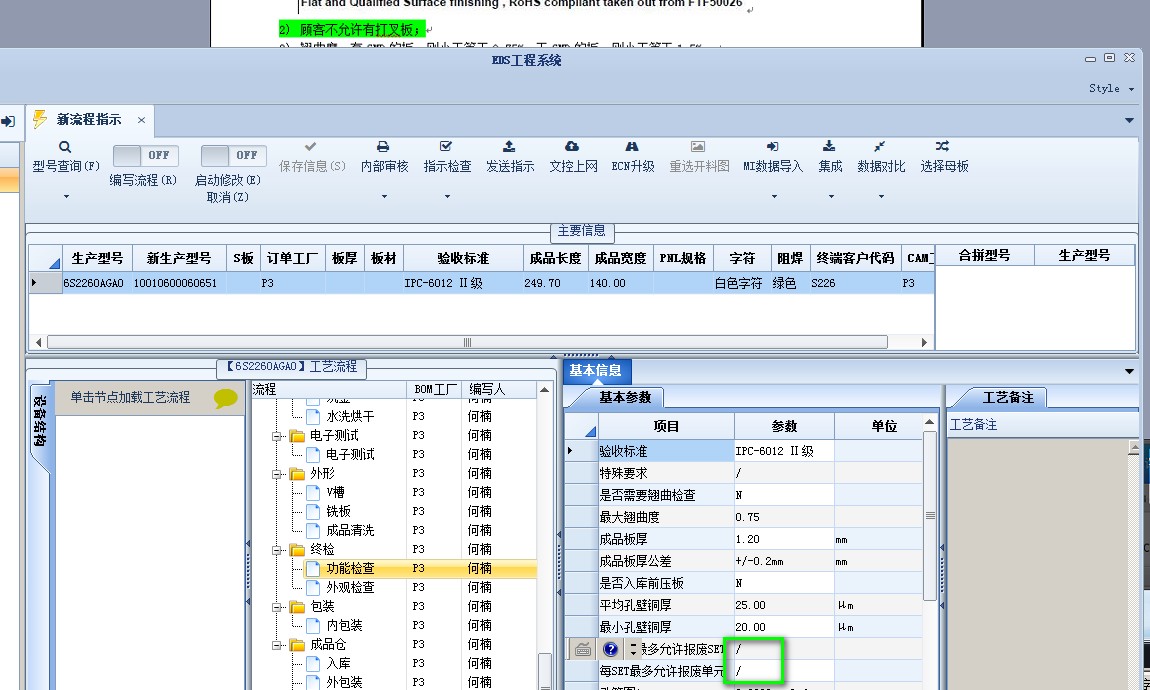Click 选择母板 shuffle icon
Image resolution: width=1150 pixels, height=690 pixels.
pos(942,147)
